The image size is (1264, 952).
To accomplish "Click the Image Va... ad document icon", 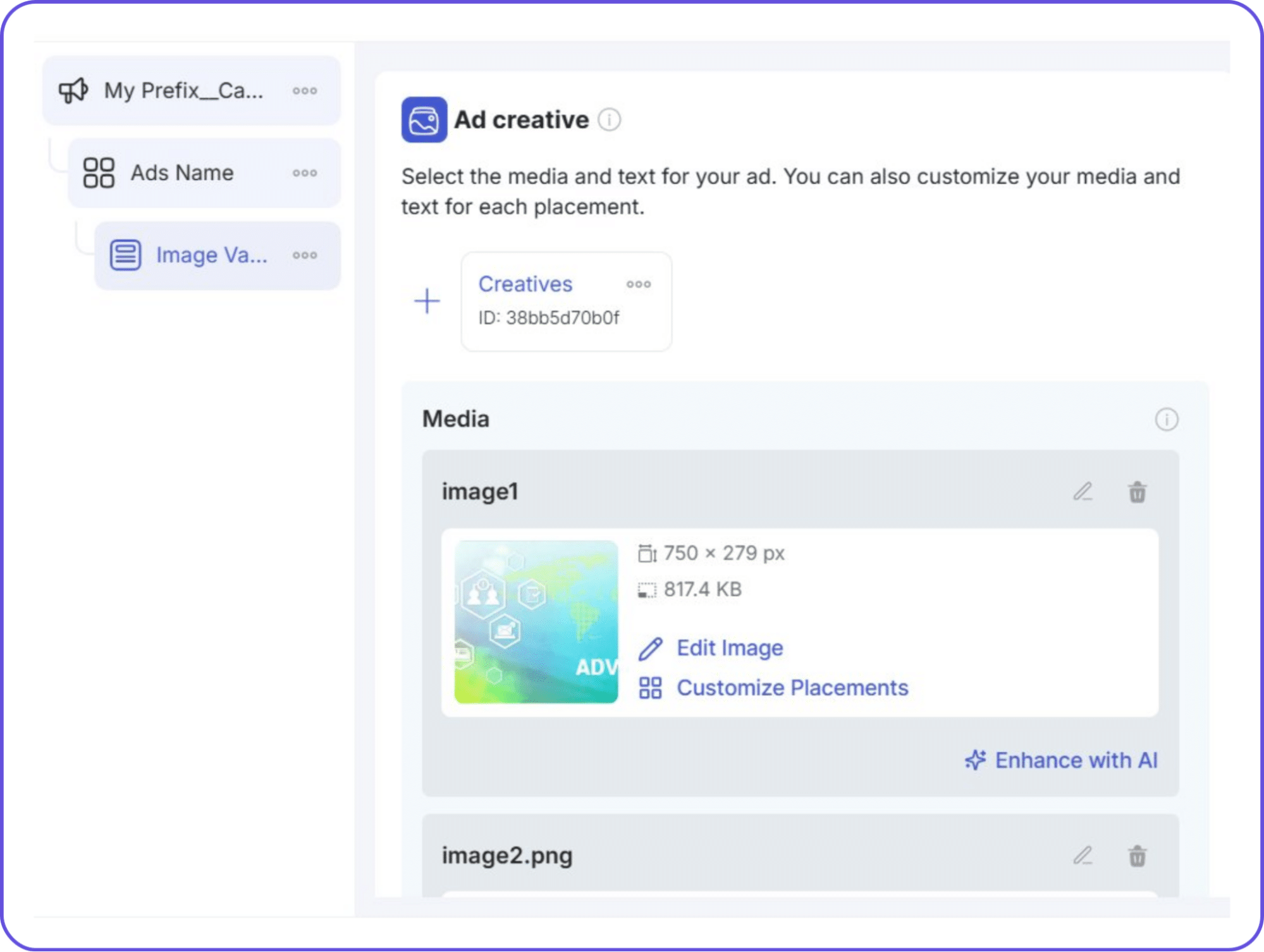I will [x=125, y=255].
